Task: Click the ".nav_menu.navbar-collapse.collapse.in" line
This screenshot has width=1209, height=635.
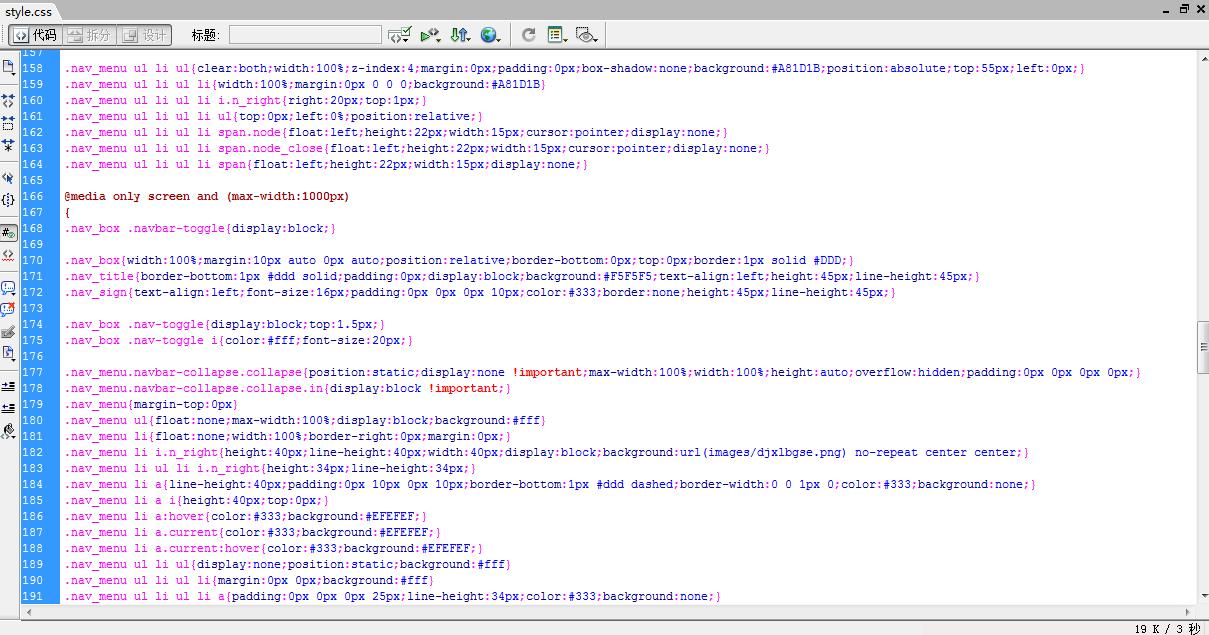Action: [288, 388]
